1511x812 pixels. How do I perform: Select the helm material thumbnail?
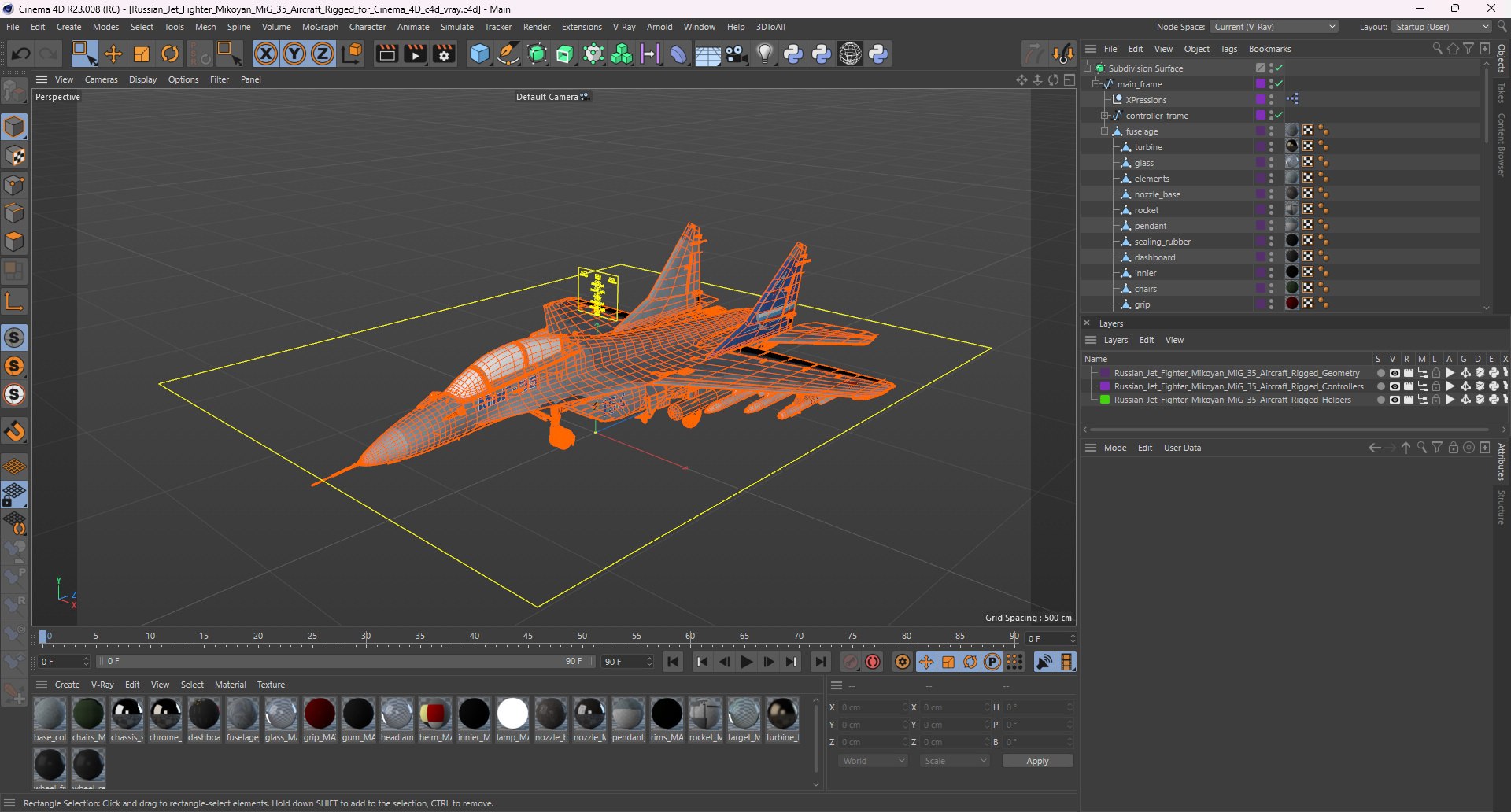435,714
